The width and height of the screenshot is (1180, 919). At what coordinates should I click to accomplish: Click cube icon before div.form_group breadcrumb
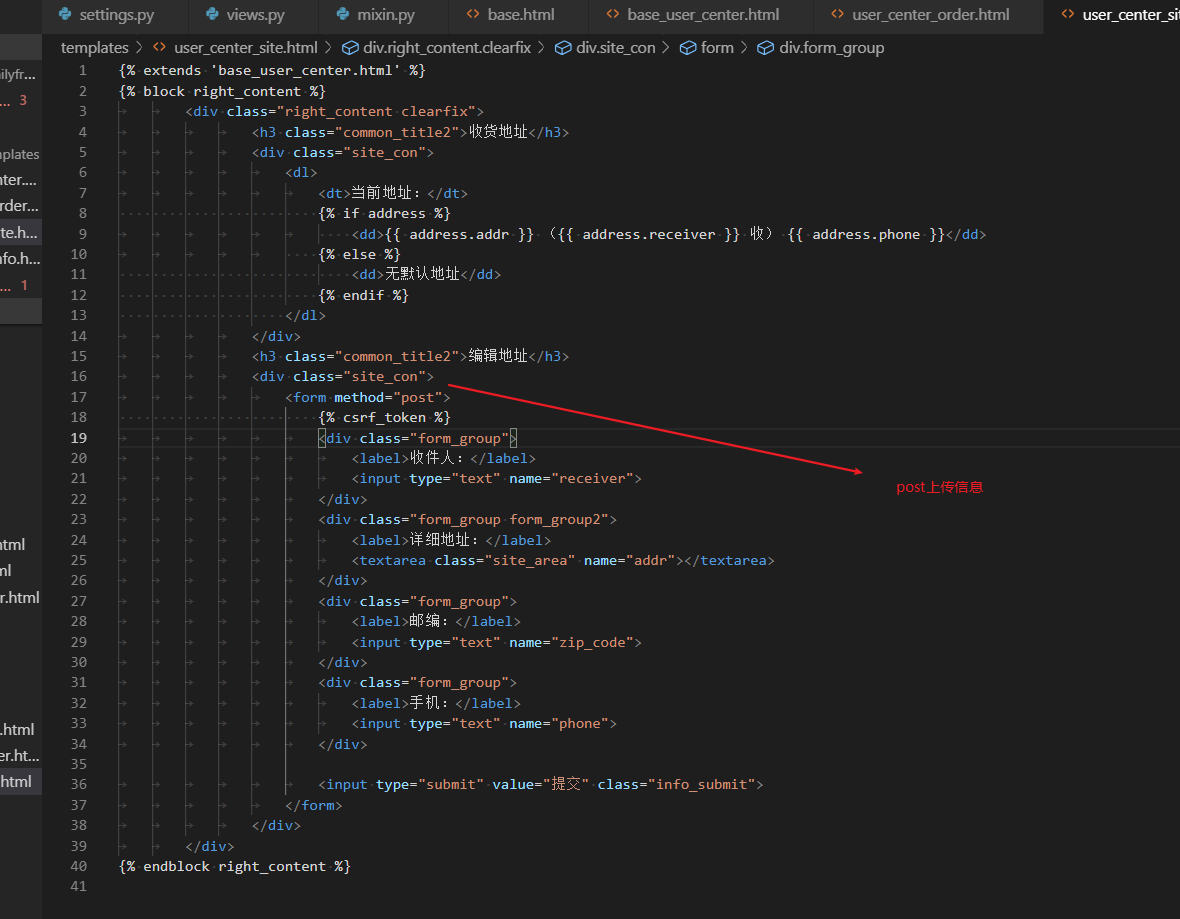click(765, 47)
